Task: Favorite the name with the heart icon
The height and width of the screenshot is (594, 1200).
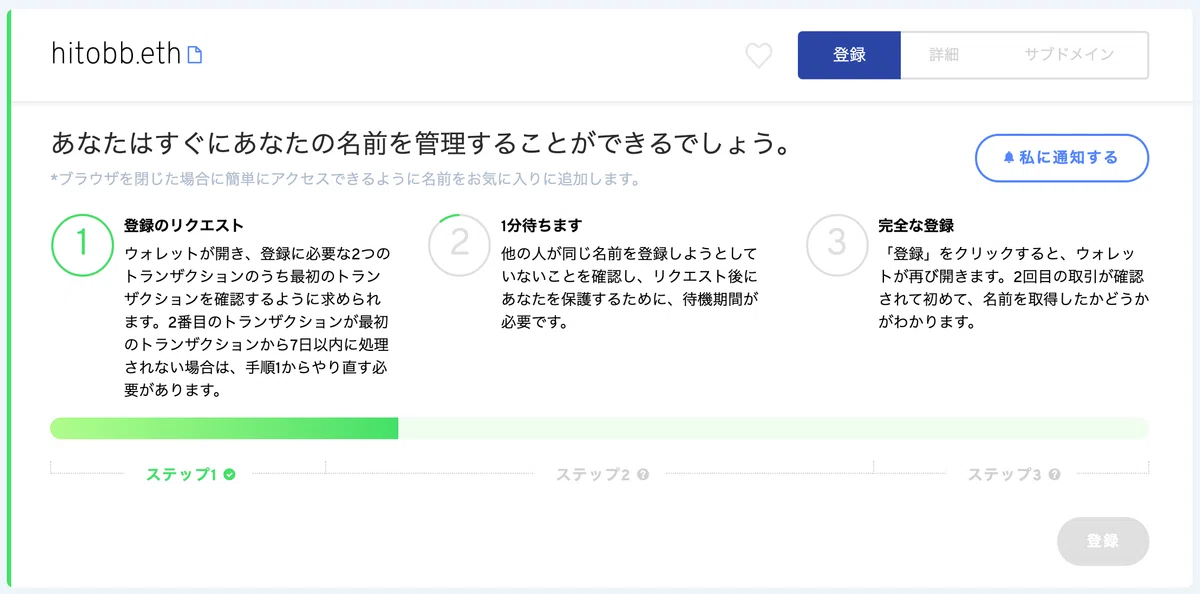Action: [x=759, y=56]
